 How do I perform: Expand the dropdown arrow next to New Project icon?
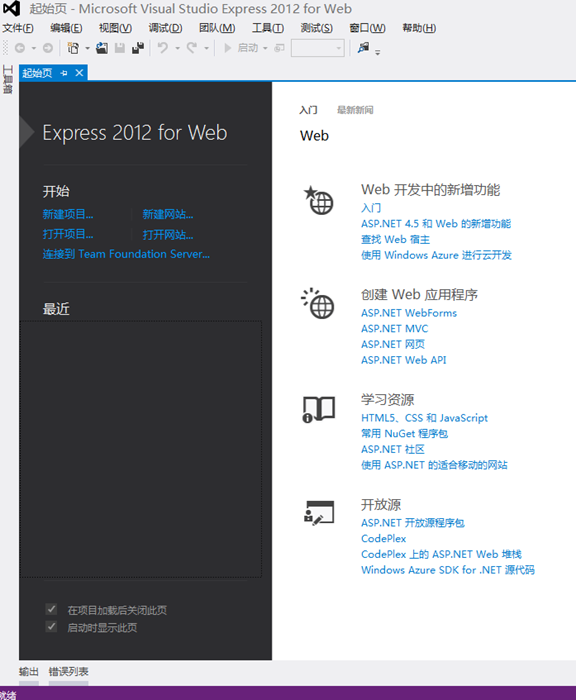pyautogui.click(x=88, y=48)
